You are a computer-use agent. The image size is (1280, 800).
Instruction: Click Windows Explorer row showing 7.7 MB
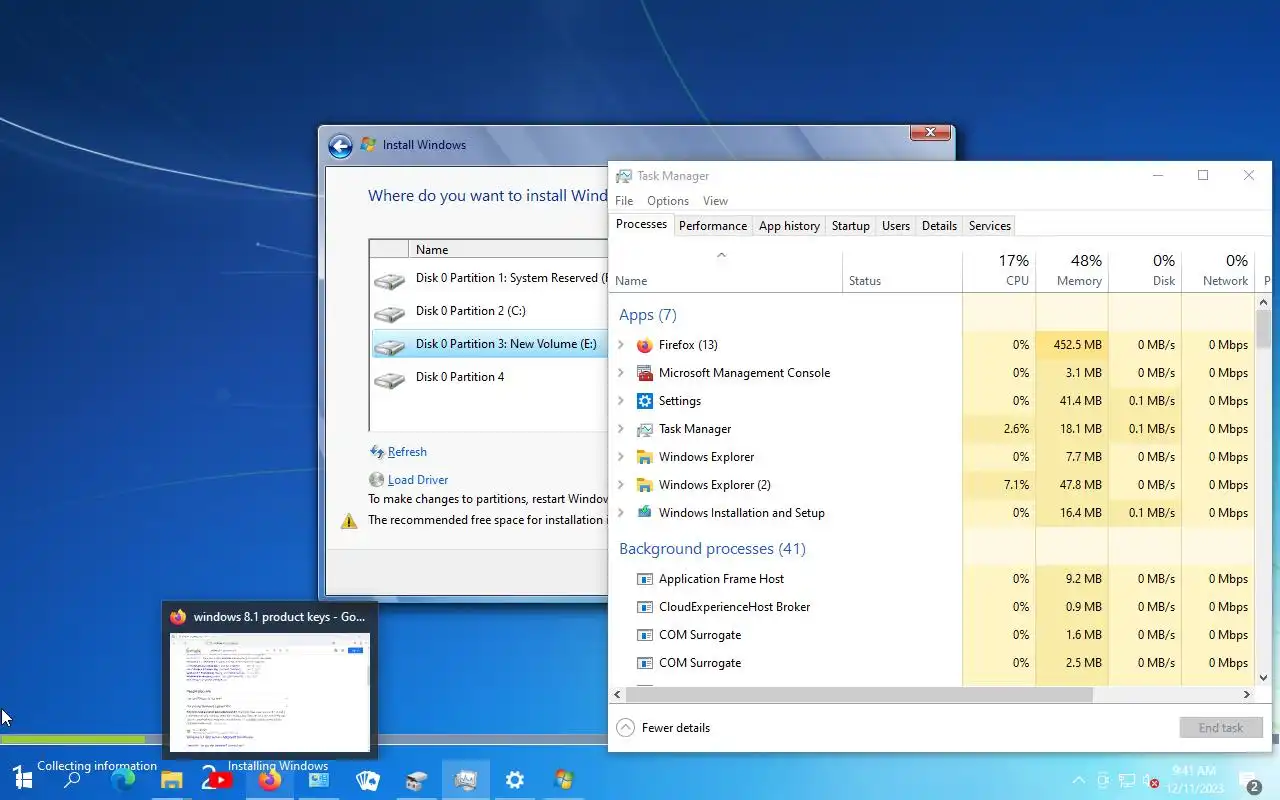click(932, 457)
